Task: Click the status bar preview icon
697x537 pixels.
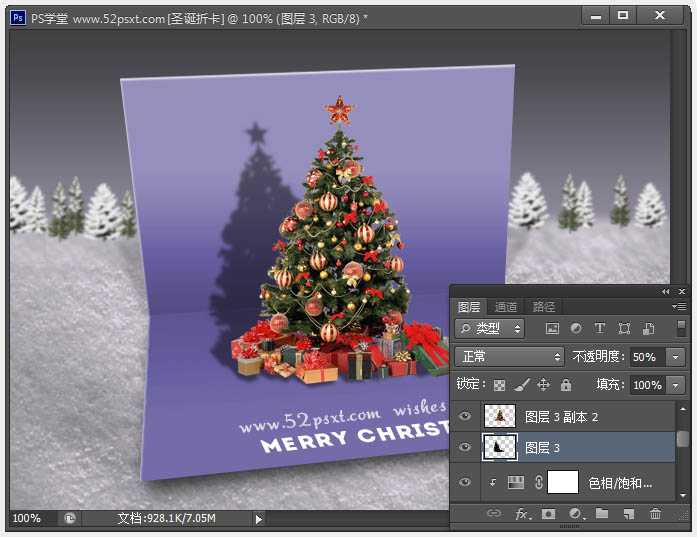Action: pos(70,518)
